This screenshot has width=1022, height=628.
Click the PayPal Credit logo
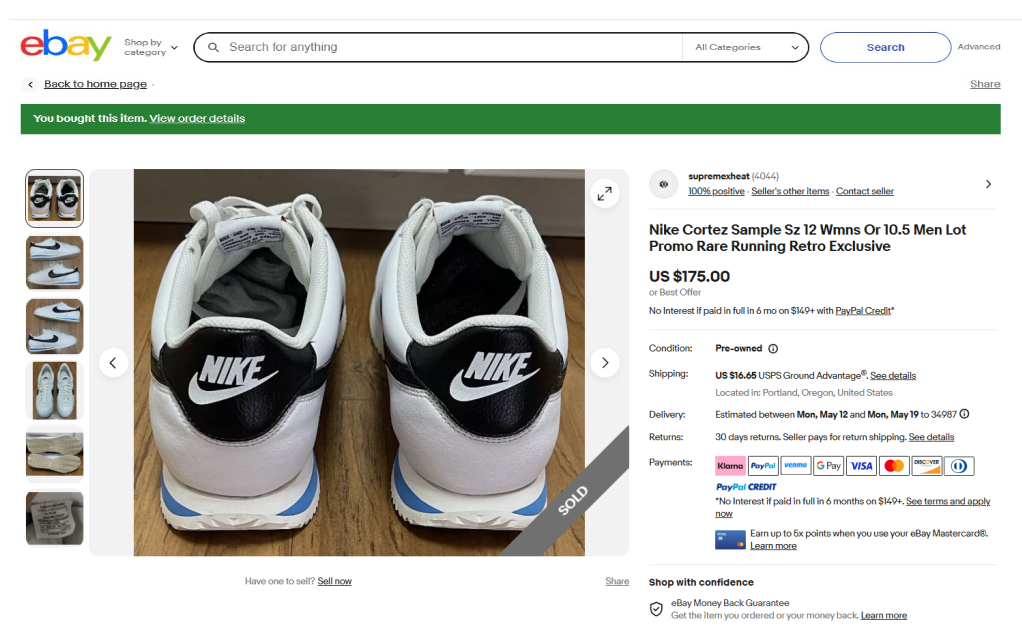(x=746, y=487)
